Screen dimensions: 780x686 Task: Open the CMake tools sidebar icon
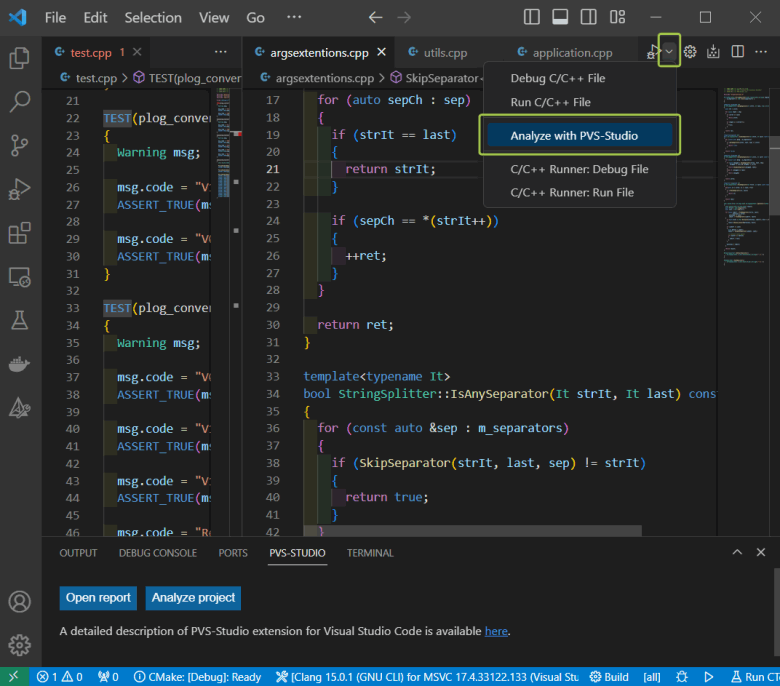pyautogui.click(x=19, y=408)
